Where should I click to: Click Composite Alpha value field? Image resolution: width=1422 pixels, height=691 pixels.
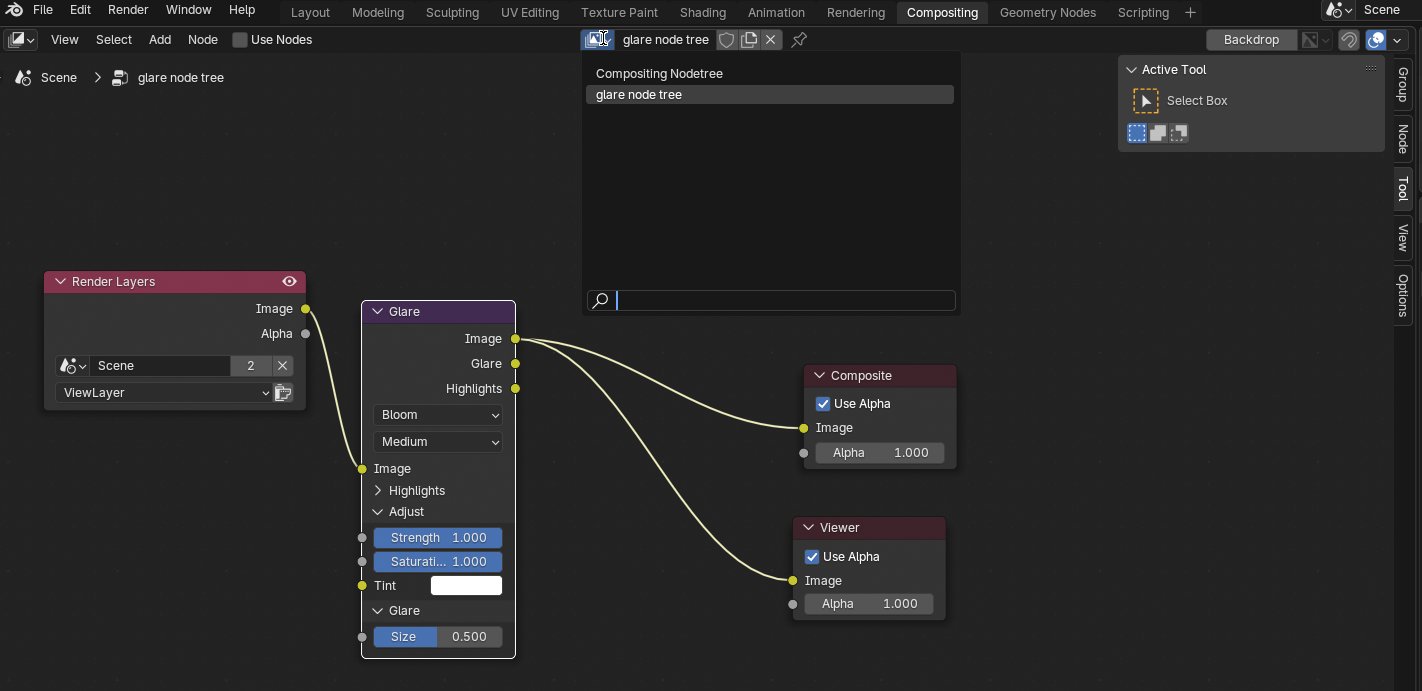(880, 453)
